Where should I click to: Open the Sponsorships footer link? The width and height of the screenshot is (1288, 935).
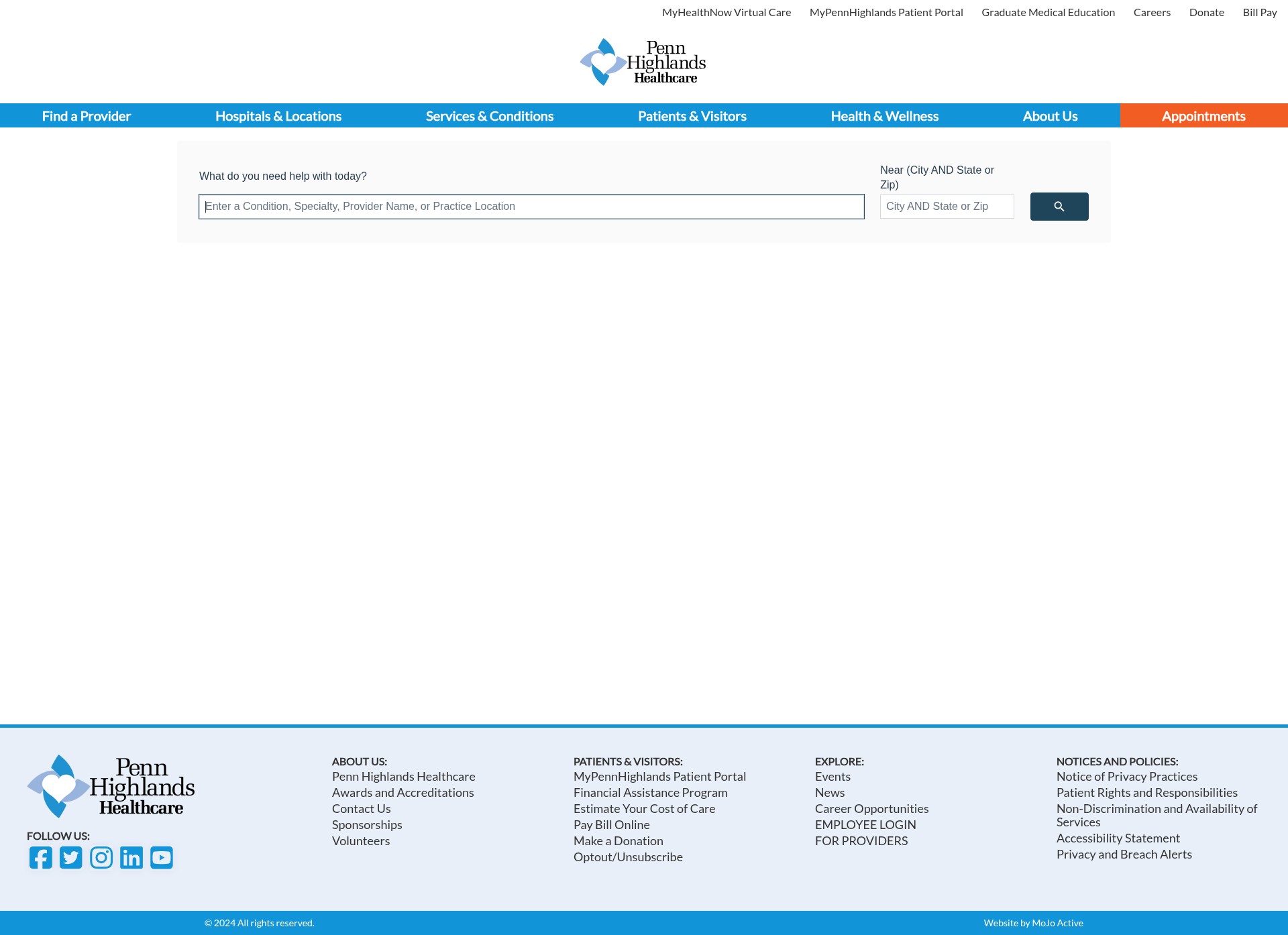[x=367, y=824]
